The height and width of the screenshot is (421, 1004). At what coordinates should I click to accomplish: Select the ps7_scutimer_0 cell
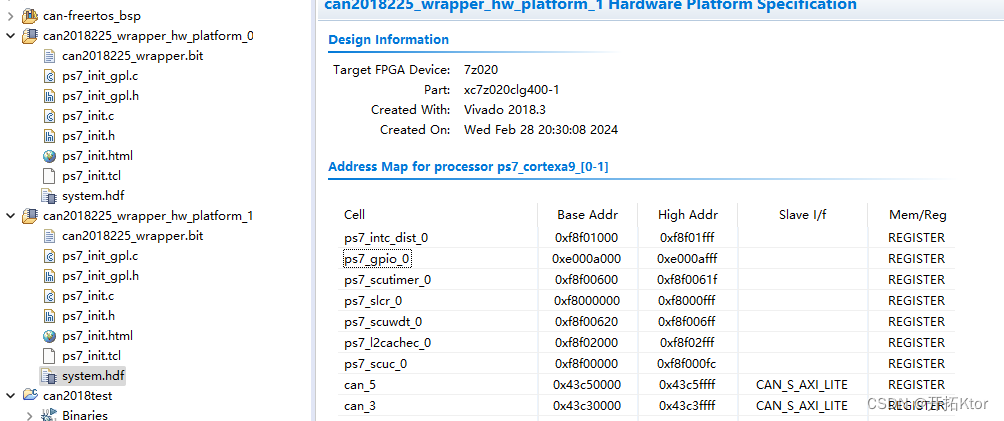pos(387,280)
